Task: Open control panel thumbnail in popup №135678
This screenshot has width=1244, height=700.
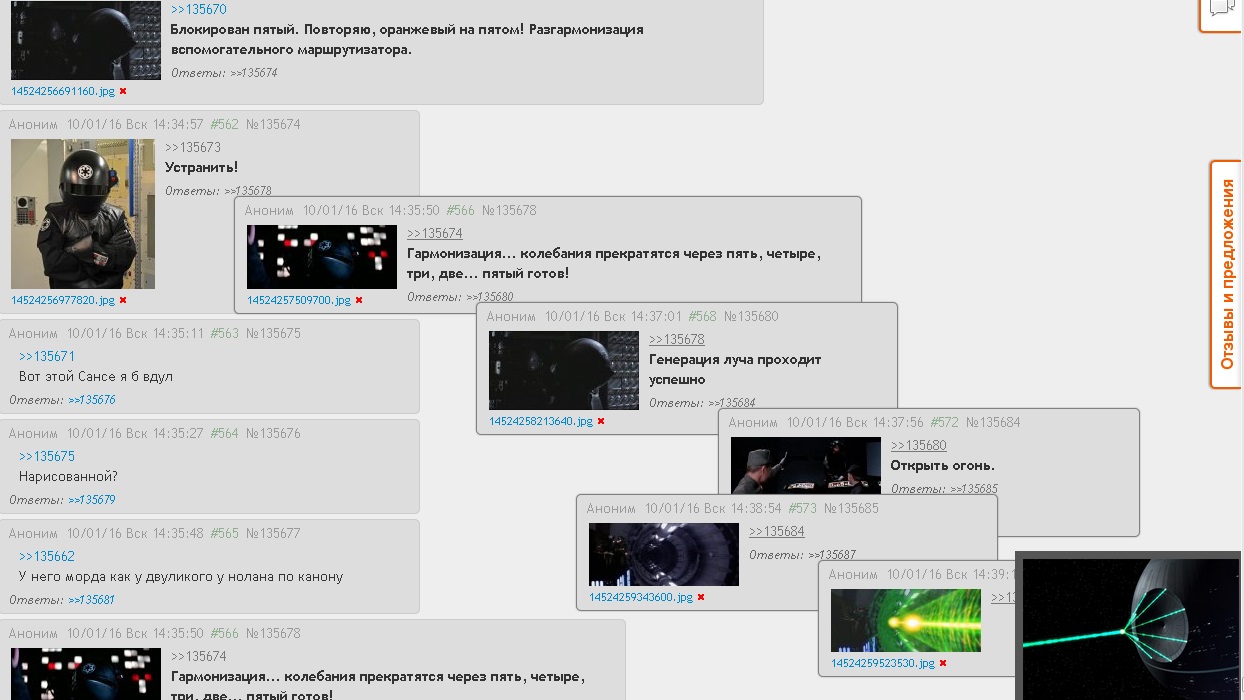Action: coord(322,257)
